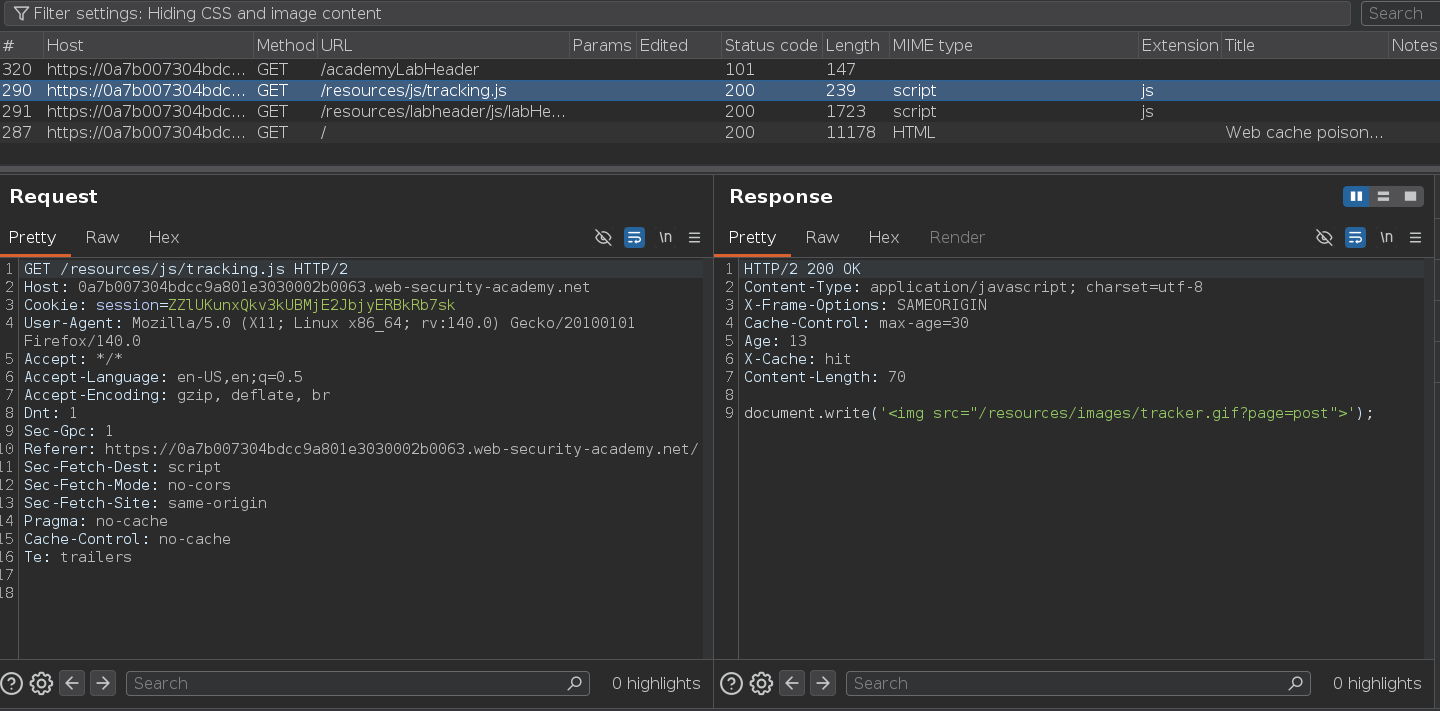Toggle \n non-printable chars in Response
The image size is (1440, 711).
pos(1386,237)
